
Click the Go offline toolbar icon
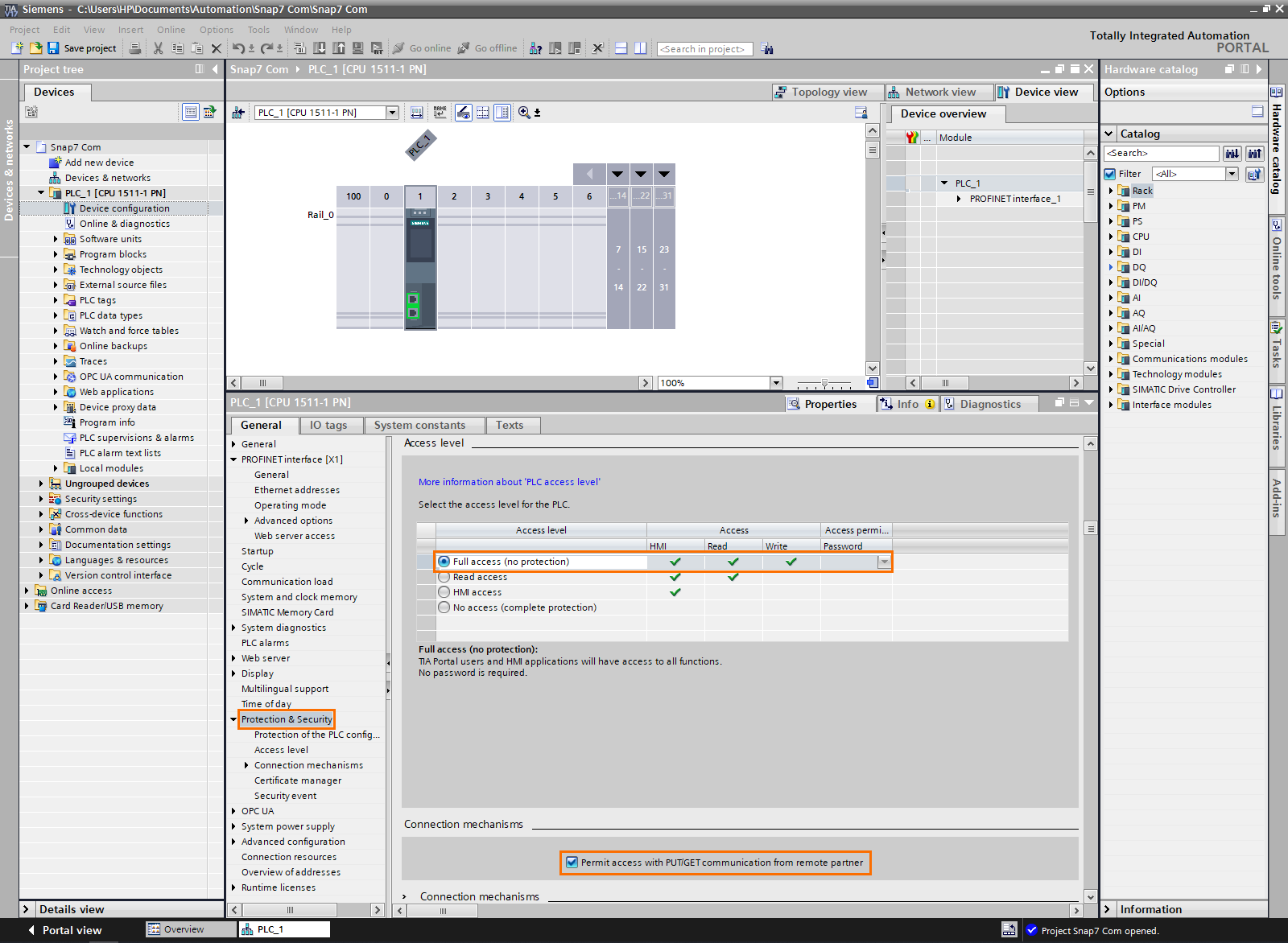click(x=462, y=48)
